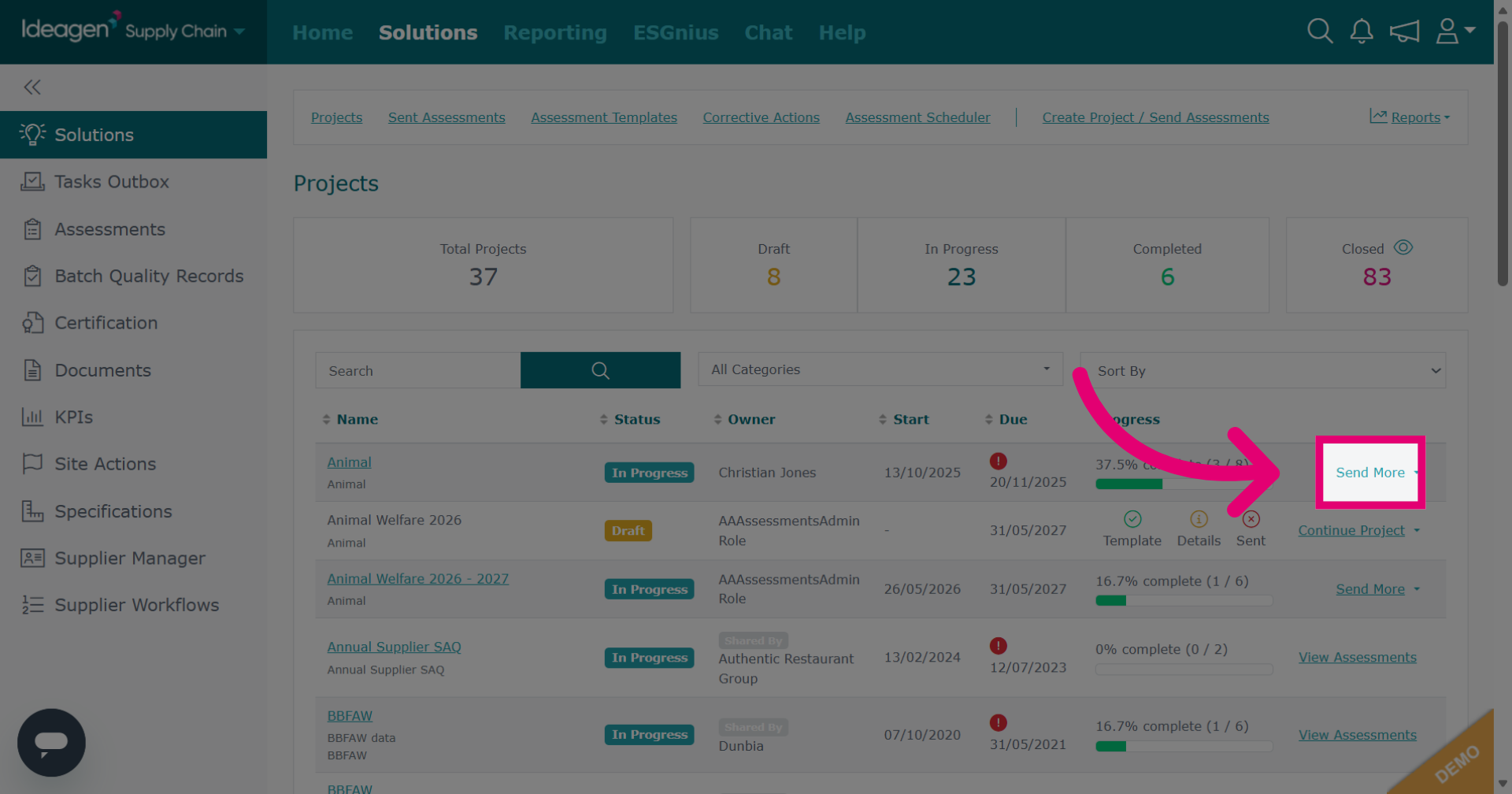Sort table by Due column arrows
The image size is (1512, 794).
[x=988, y=419]
